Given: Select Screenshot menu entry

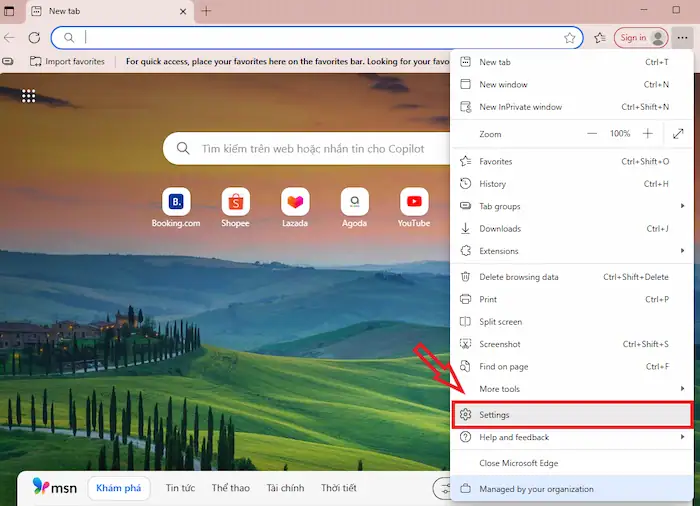Looking at the screenshot, I should [x=572, y=344].
